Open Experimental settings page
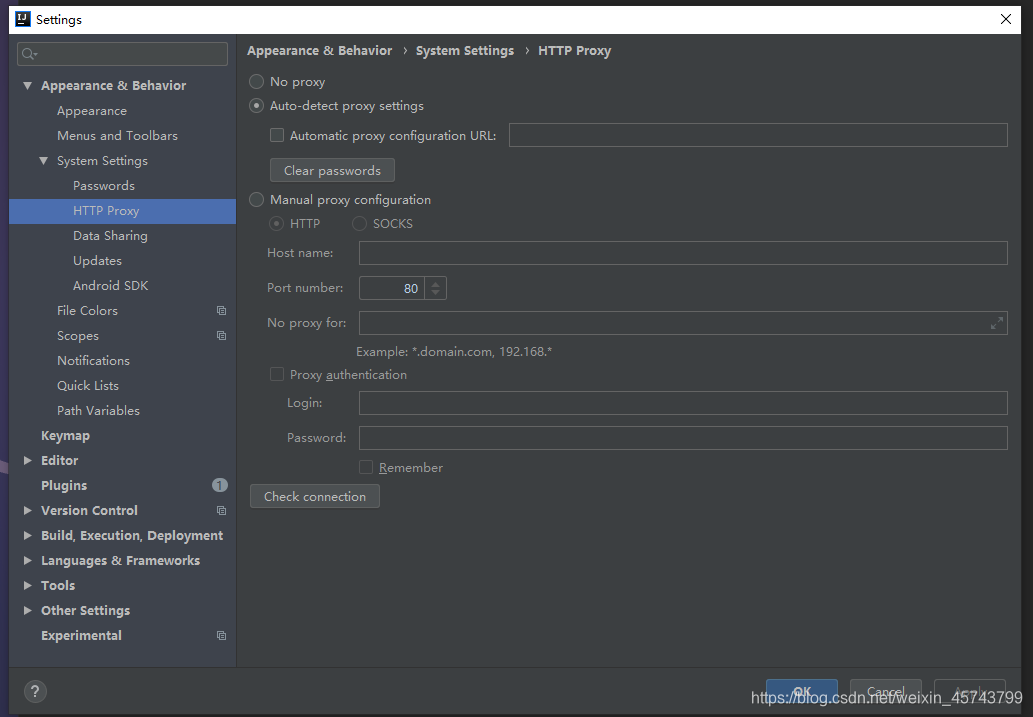 tap(81, 636)
